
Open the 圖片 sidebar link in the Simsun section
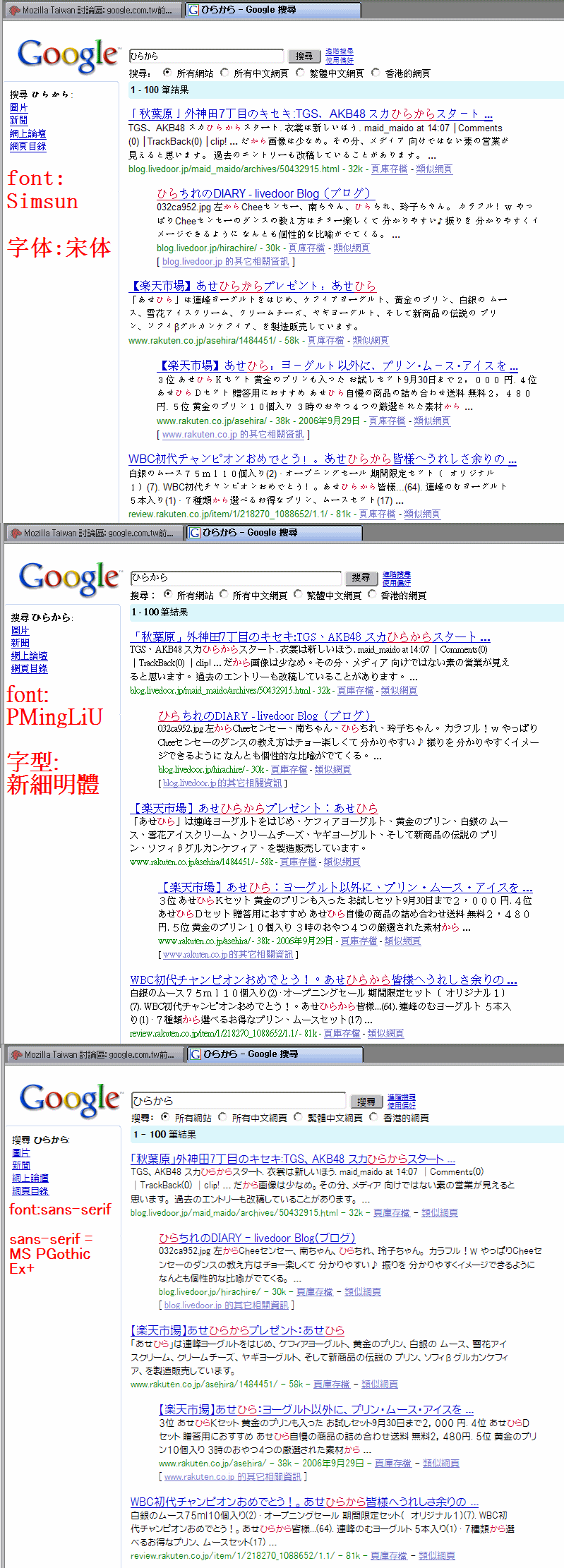pyautogui.click(x=19, y=107)
